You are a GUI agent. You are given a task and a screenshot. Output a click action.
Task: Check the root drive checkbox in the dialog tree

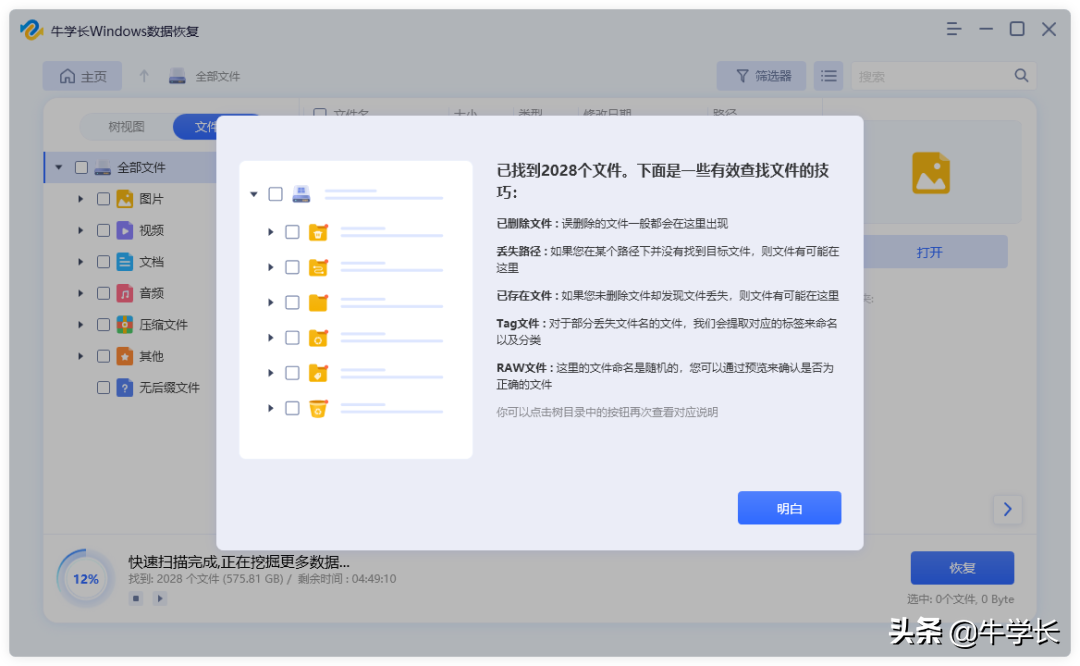click(276, 194)
